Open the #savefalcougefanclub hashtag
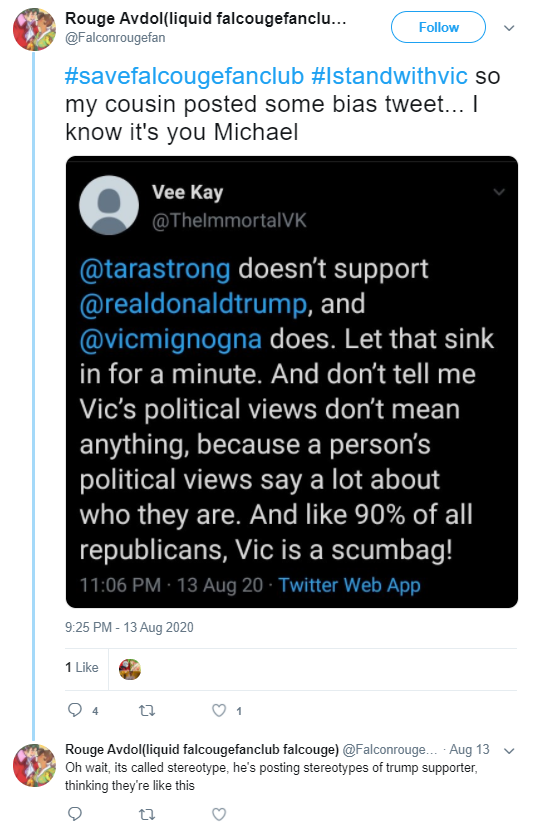542x822 pixels. pyautogui.click(x=185, y=76)
